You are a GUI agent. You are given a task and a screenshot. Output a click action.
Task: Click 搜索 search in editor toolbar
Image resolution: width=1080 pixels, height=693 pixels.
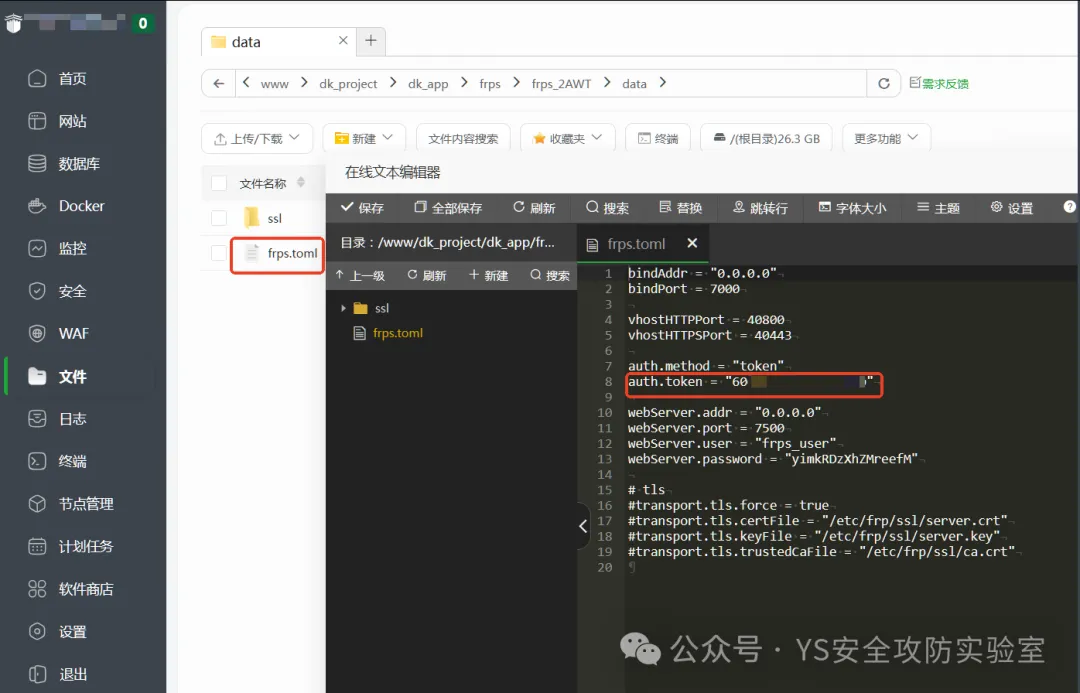pyautogui.click(x=607, y=207)
